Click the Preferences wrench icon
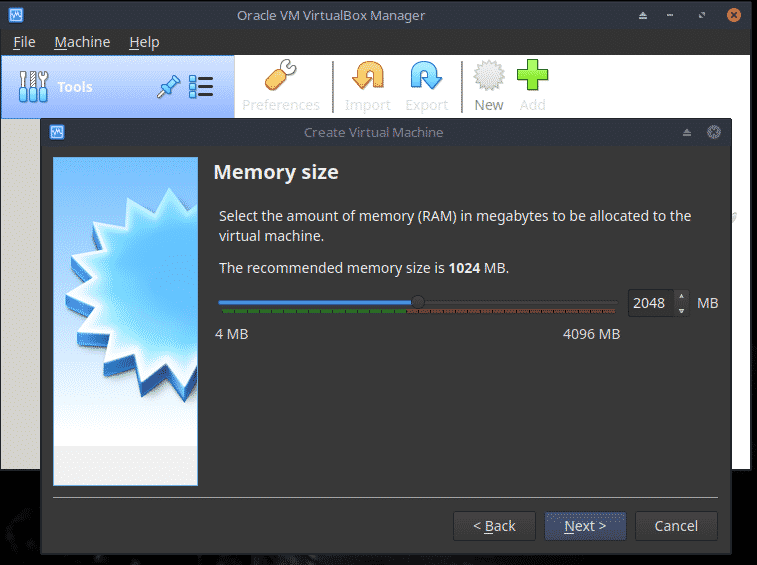 [x=280, y=75]
